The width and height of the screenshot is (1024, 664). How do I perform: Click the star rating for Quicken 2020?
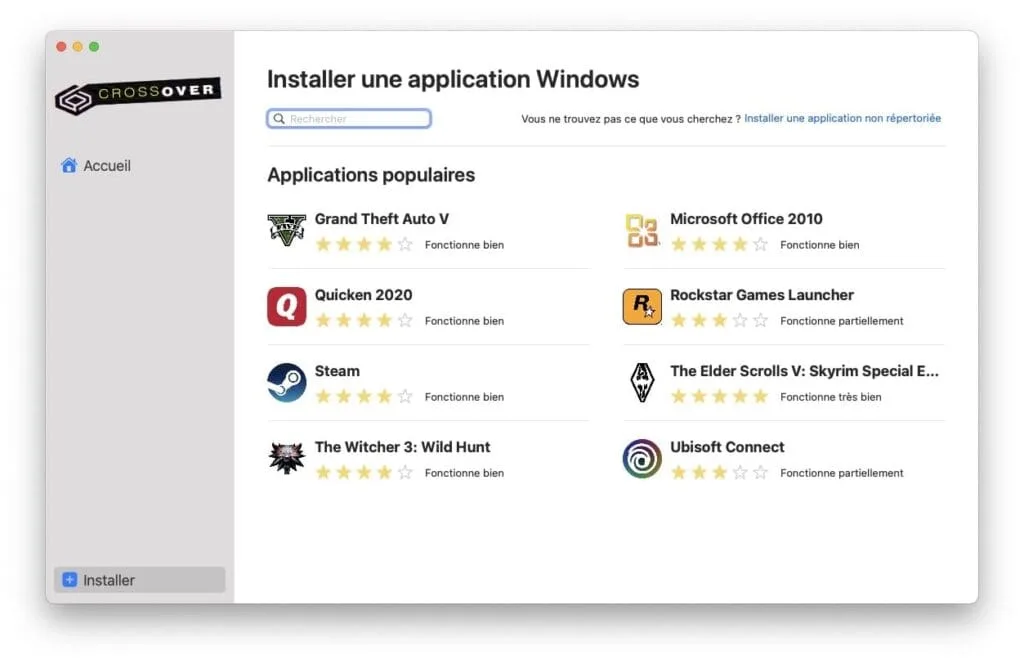364,320
